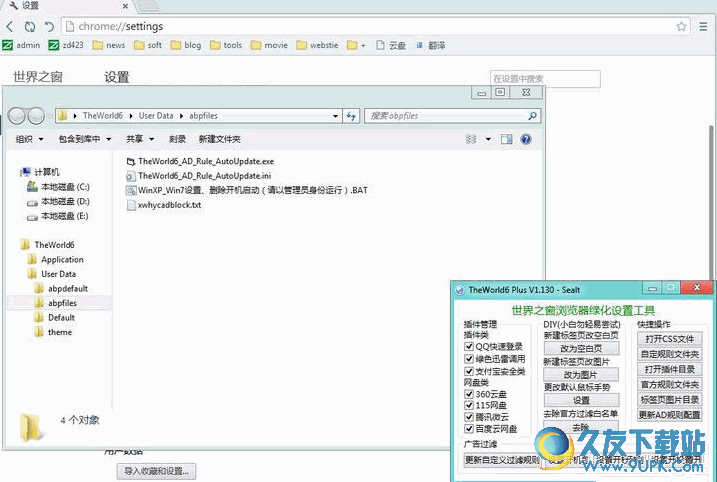Click the 在设置中搜索 search box
This screenshot has height=482, width=717.
(x=545, y=79)
